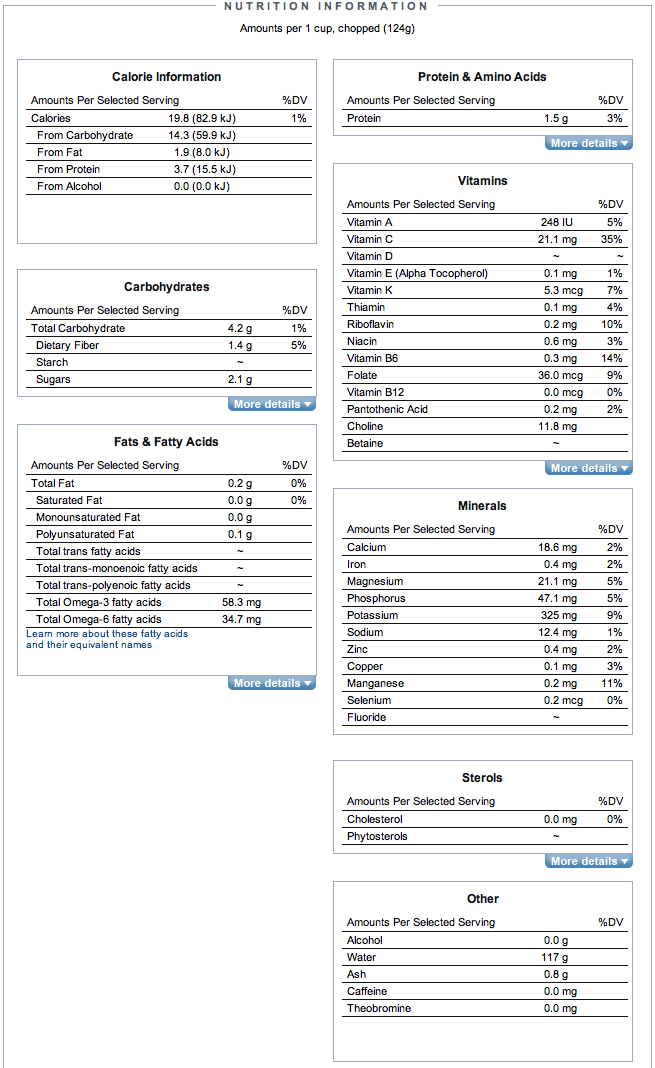
Task: Expand More details under Vitamins
Action: [x=588, y=468]
